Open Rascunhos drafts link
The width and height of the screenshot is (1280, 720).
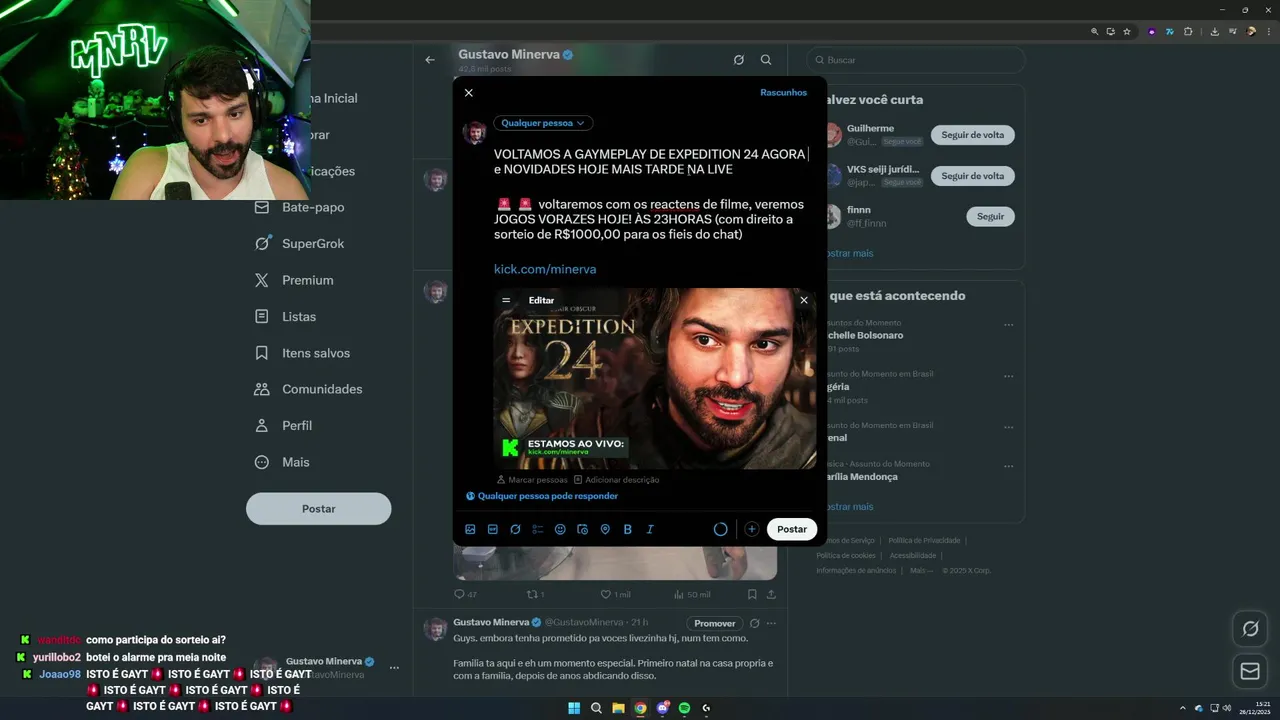click(x=783, y=93)
